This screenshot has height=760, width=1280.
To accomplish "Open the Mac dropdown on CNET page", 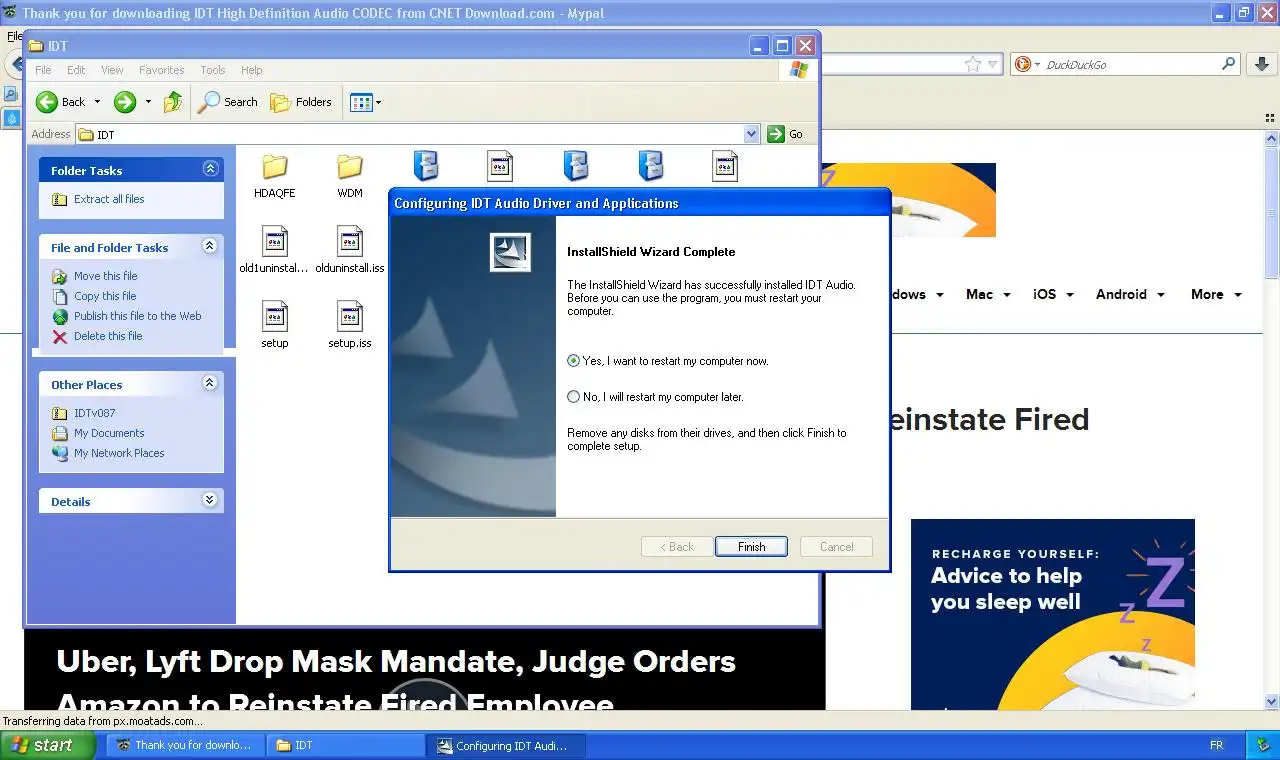I will (988, 294).
